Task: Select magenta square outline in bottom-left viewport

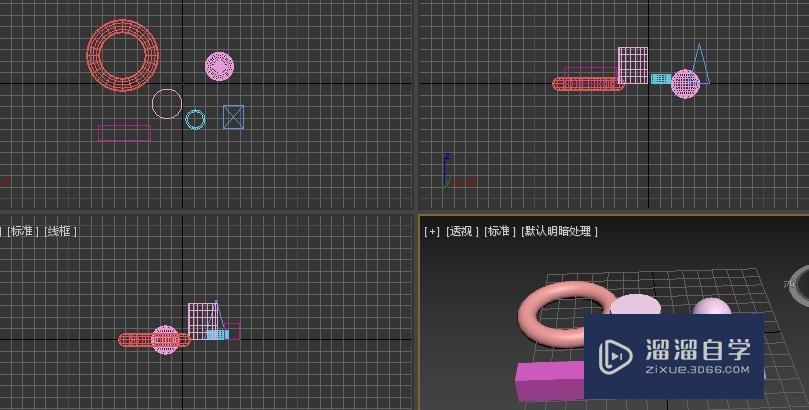Action: coord(232,331)
